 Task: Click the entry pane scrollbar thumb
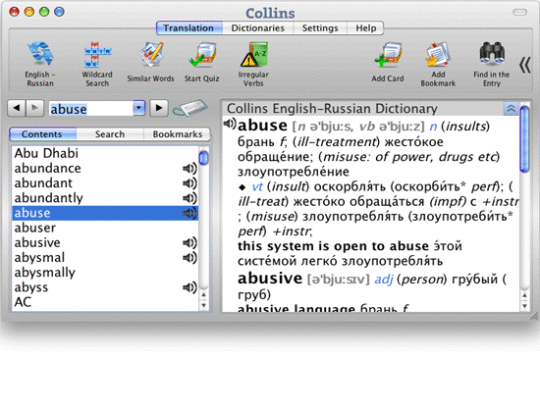point(525,139)
